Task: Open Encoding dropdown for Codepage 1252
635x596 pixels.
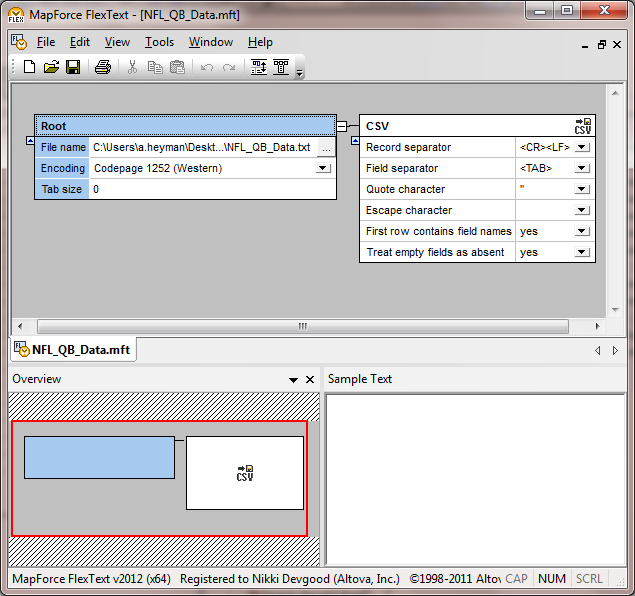Action: tap(323, 168)
